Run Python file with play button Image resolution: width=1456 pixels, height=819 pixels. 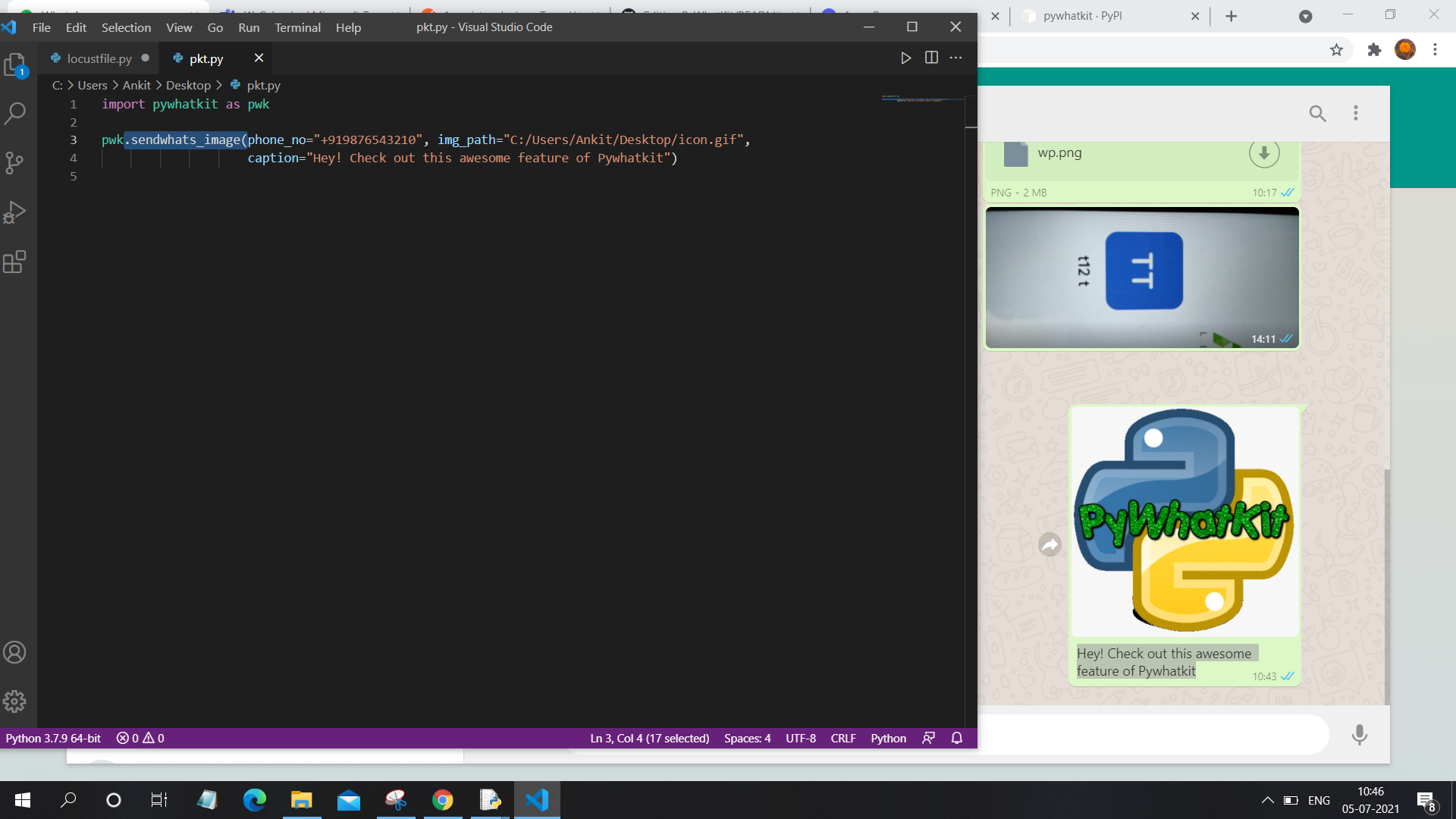[x=905, y=58]
